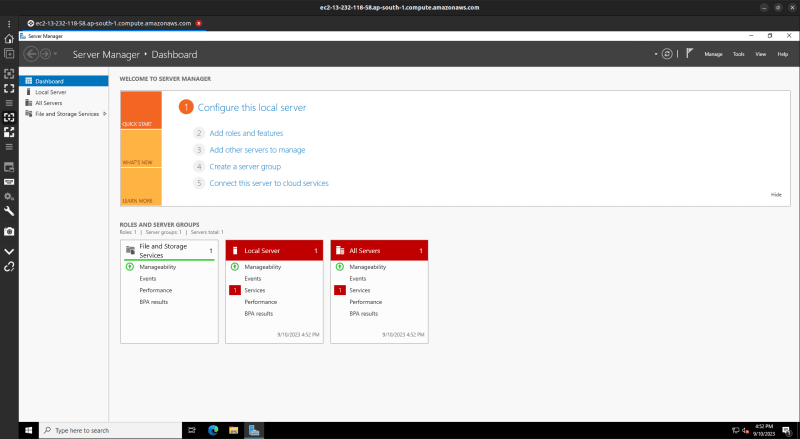800x439 pixels.
Task: Open the Local Server tile header
Action: coord(274,251)
